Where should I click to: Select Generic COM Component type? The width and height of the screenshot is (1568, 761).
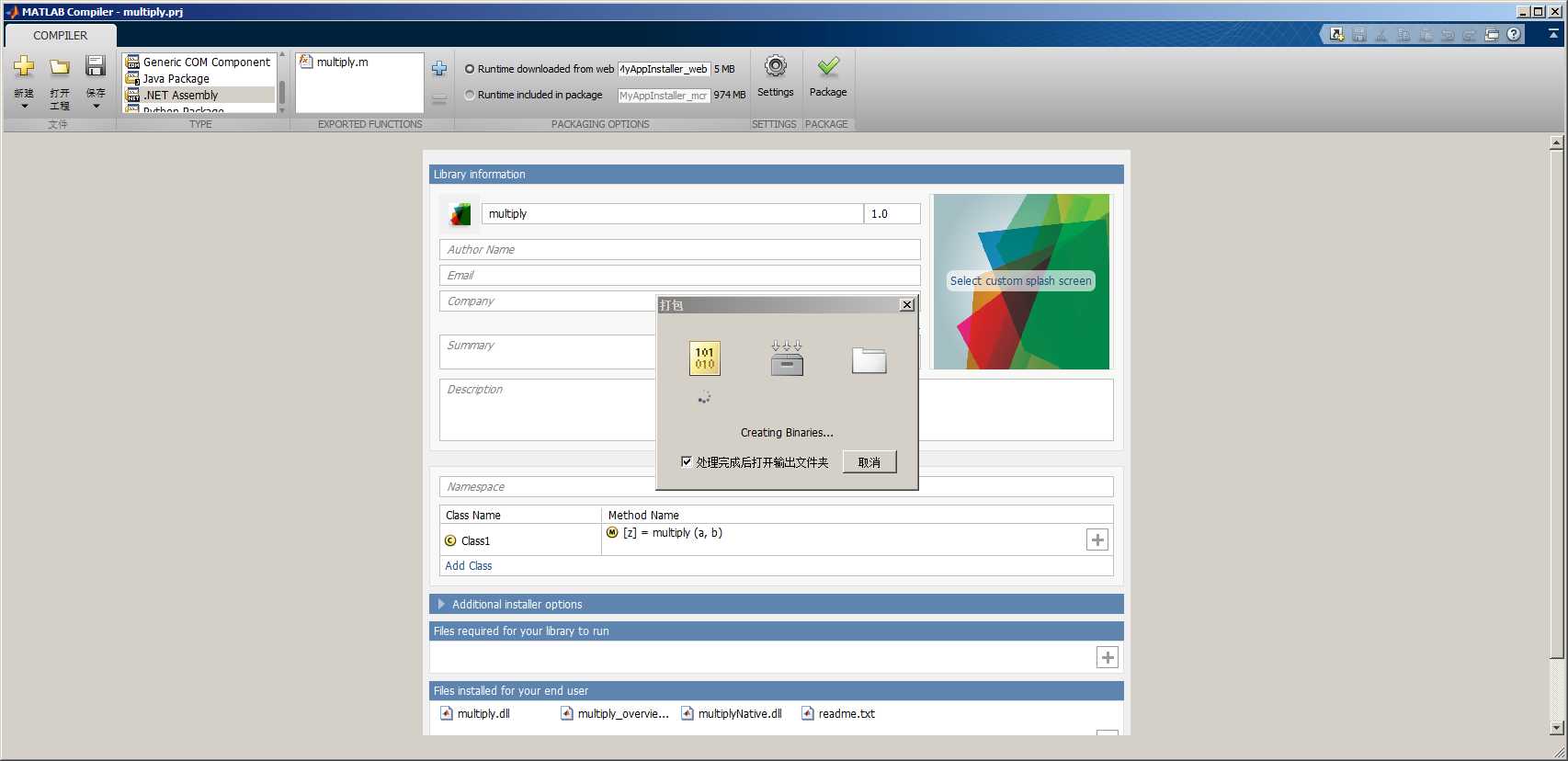pyautogui.click(x=199, y=62)
